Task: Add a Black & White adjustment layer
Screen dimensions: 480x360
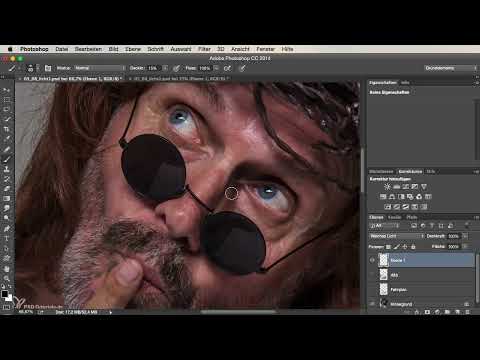Action: (401, 197)
